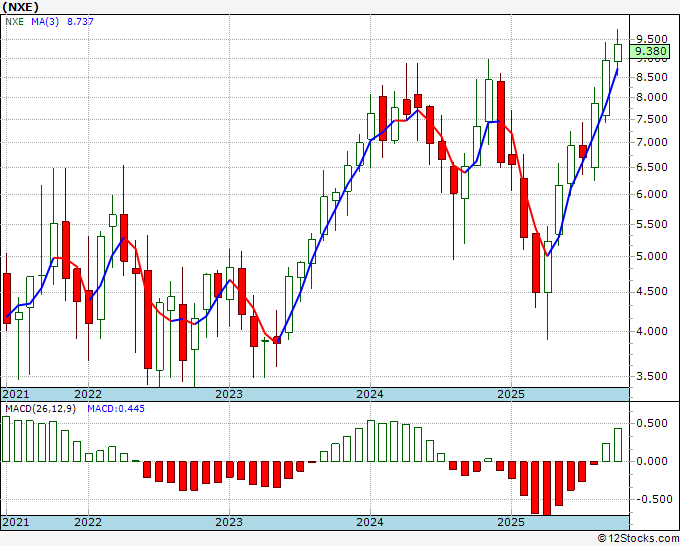680x546 pixels.
Task: Click the 0.000 MACD axis label
Action: tap(651, 461)
